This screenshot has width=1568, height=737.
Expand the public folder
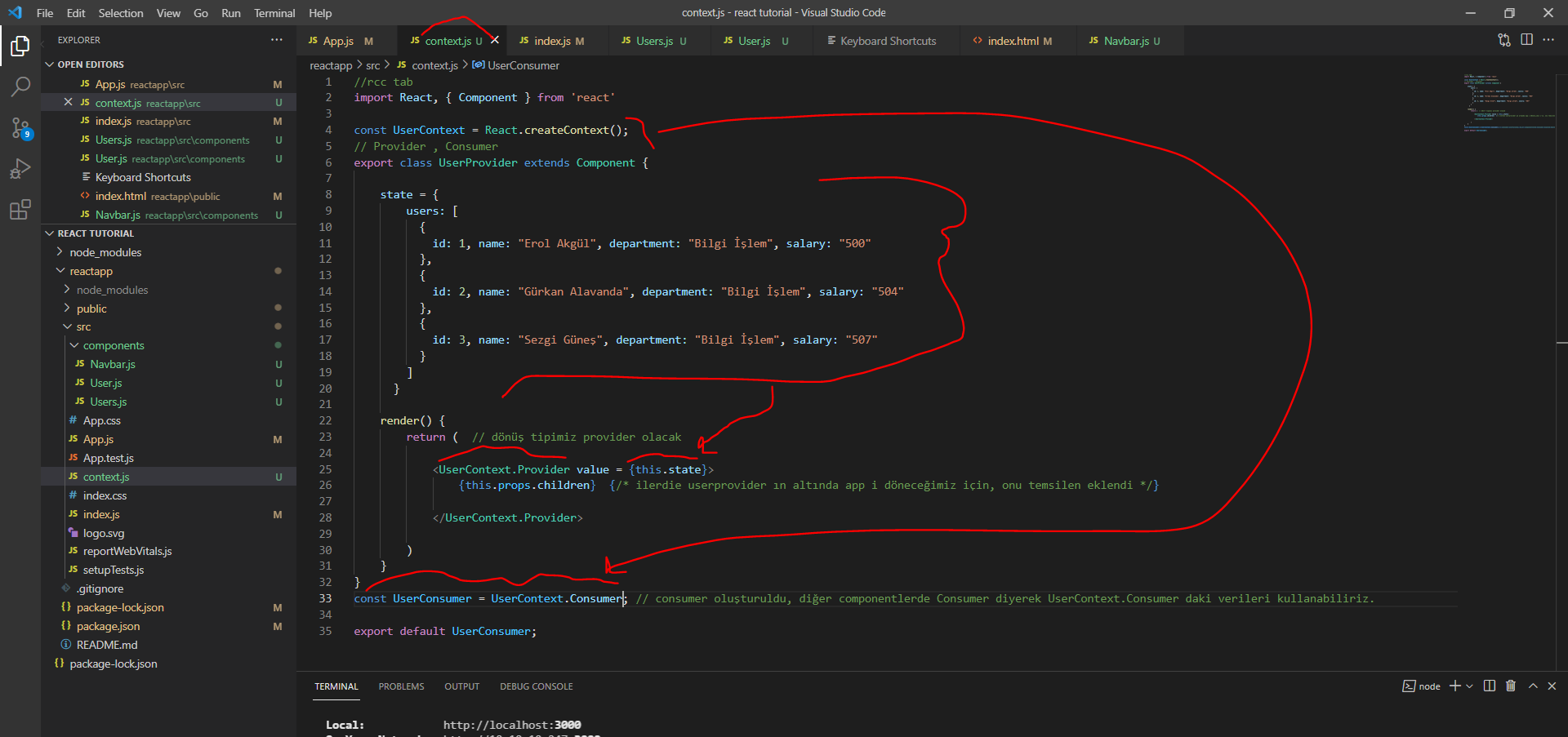pyautogui.click(x=91, y=309)
